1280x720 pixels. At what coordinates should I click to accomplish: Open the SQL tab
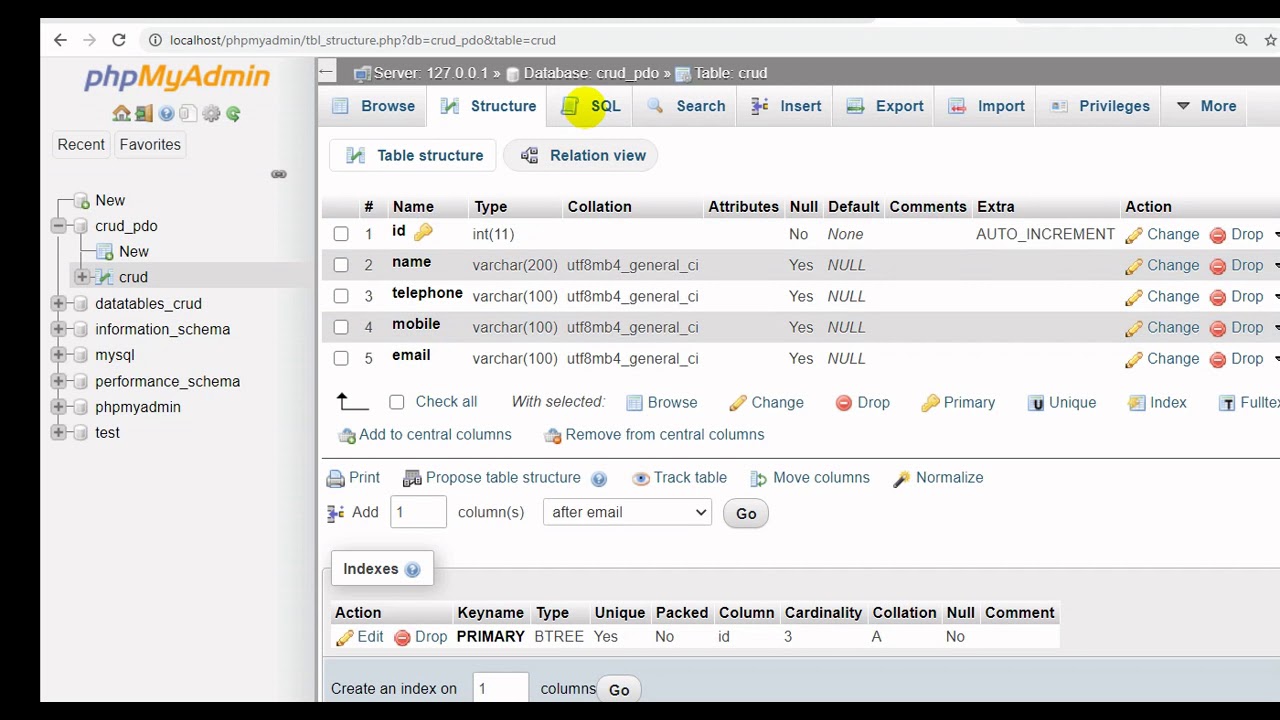(x=591, y=106)
